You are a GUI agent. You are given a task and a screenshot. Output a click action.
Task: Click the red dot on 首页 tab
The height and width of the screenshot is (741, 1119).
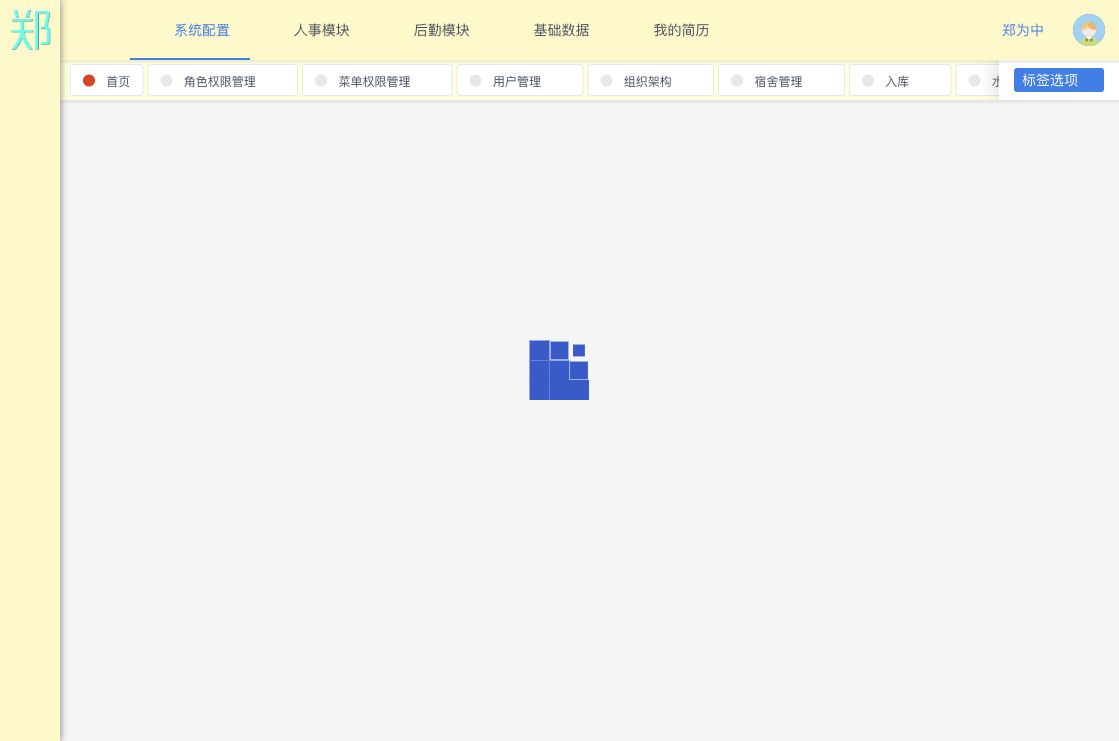(89, 81)
